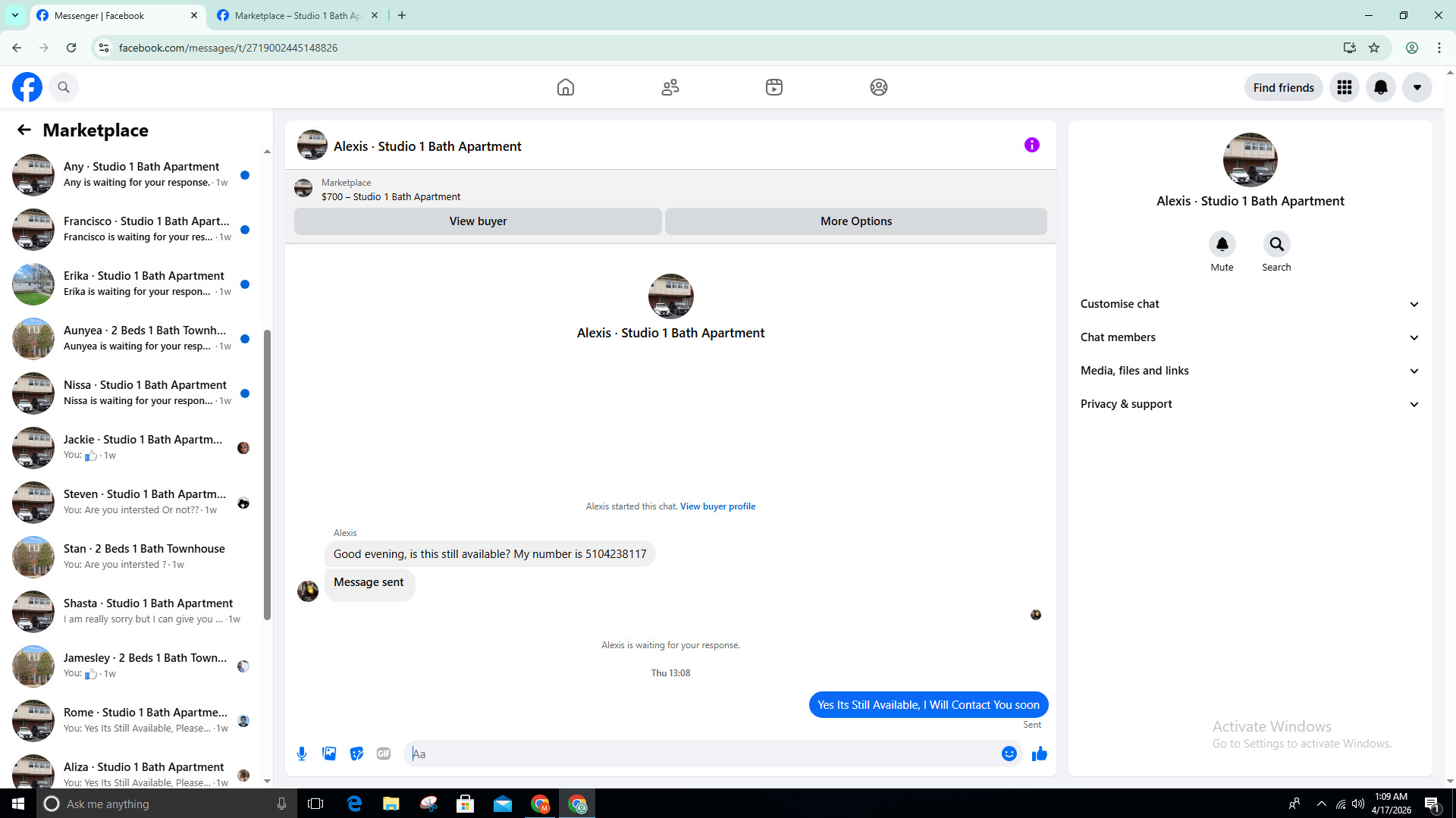
Task: Open Microsoft Edge from the taskbar
Action: click(x=354, y=804)
